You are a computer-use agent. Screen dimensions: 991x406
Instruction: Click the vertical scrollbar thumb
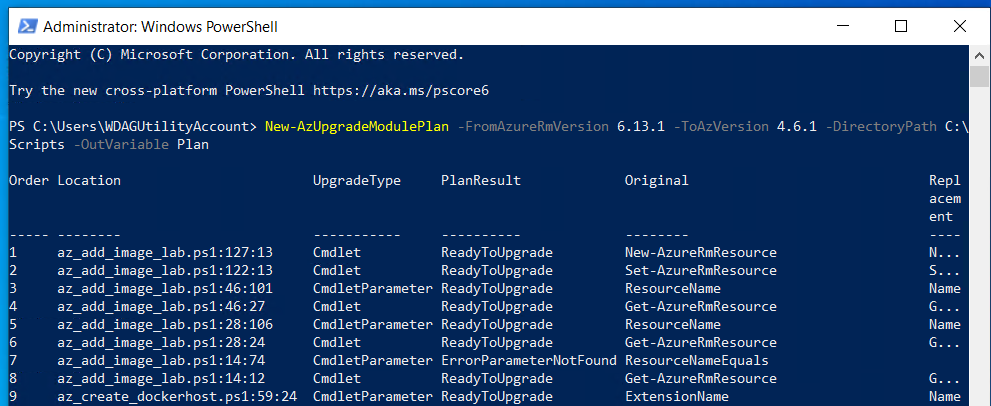click(978, 77)
